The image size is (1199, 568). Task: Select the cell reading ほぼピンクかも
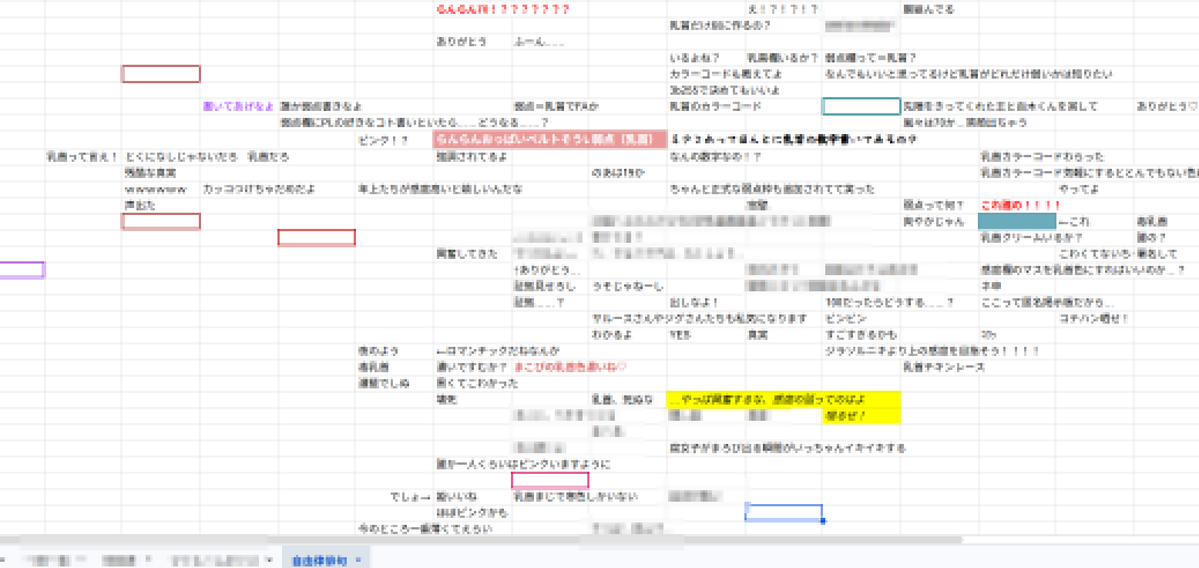[473, 513]
